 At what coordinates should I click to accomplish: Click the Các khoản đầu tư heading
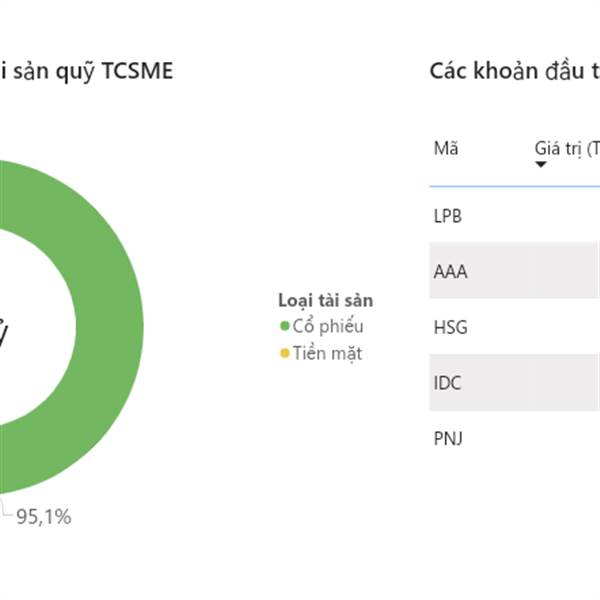pyautogui.click(x=515, y=71)
